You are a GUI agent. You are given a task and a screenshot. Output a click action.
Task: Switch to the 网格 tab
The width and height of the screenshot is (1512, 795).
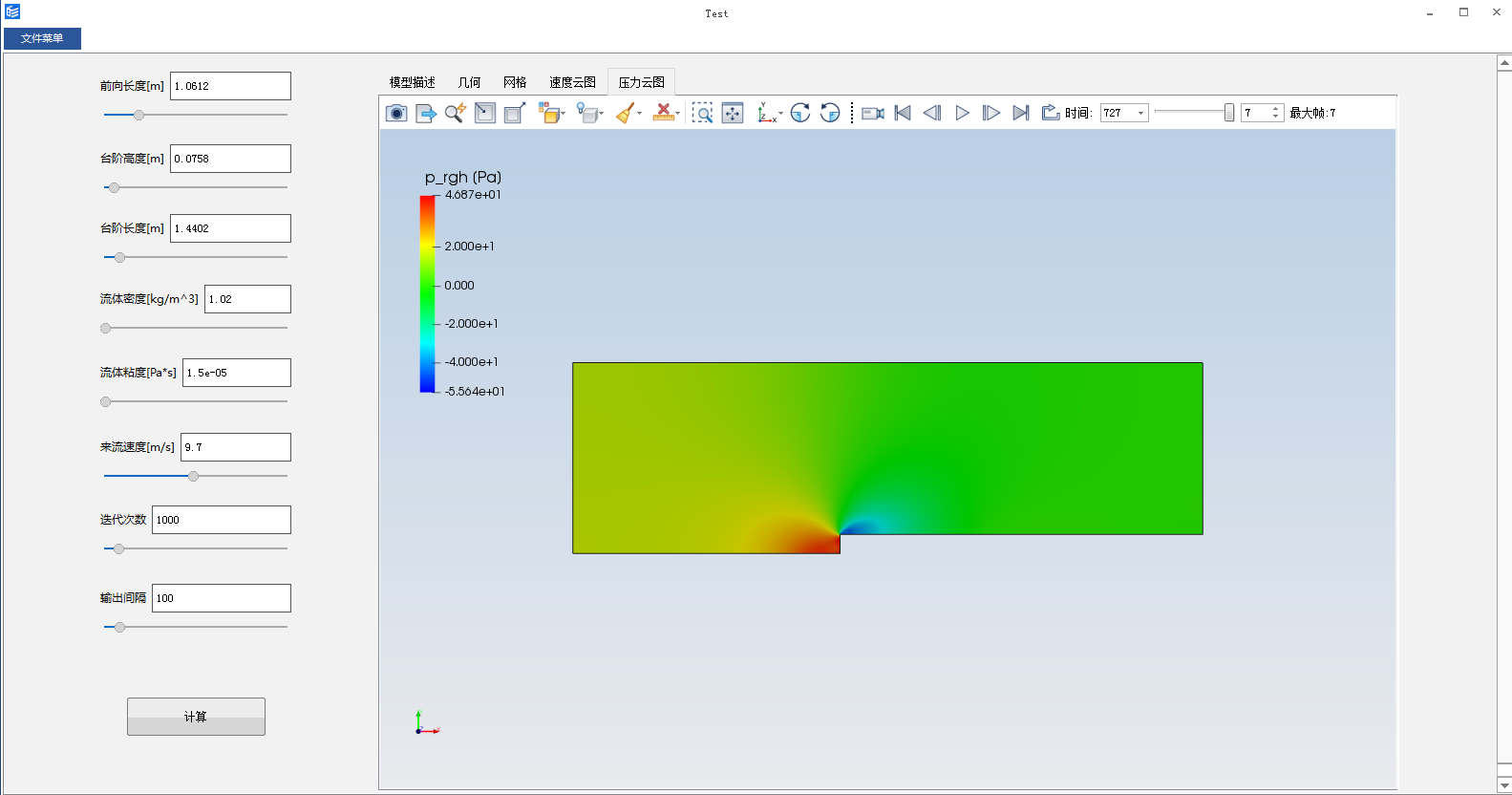(515, 82)
